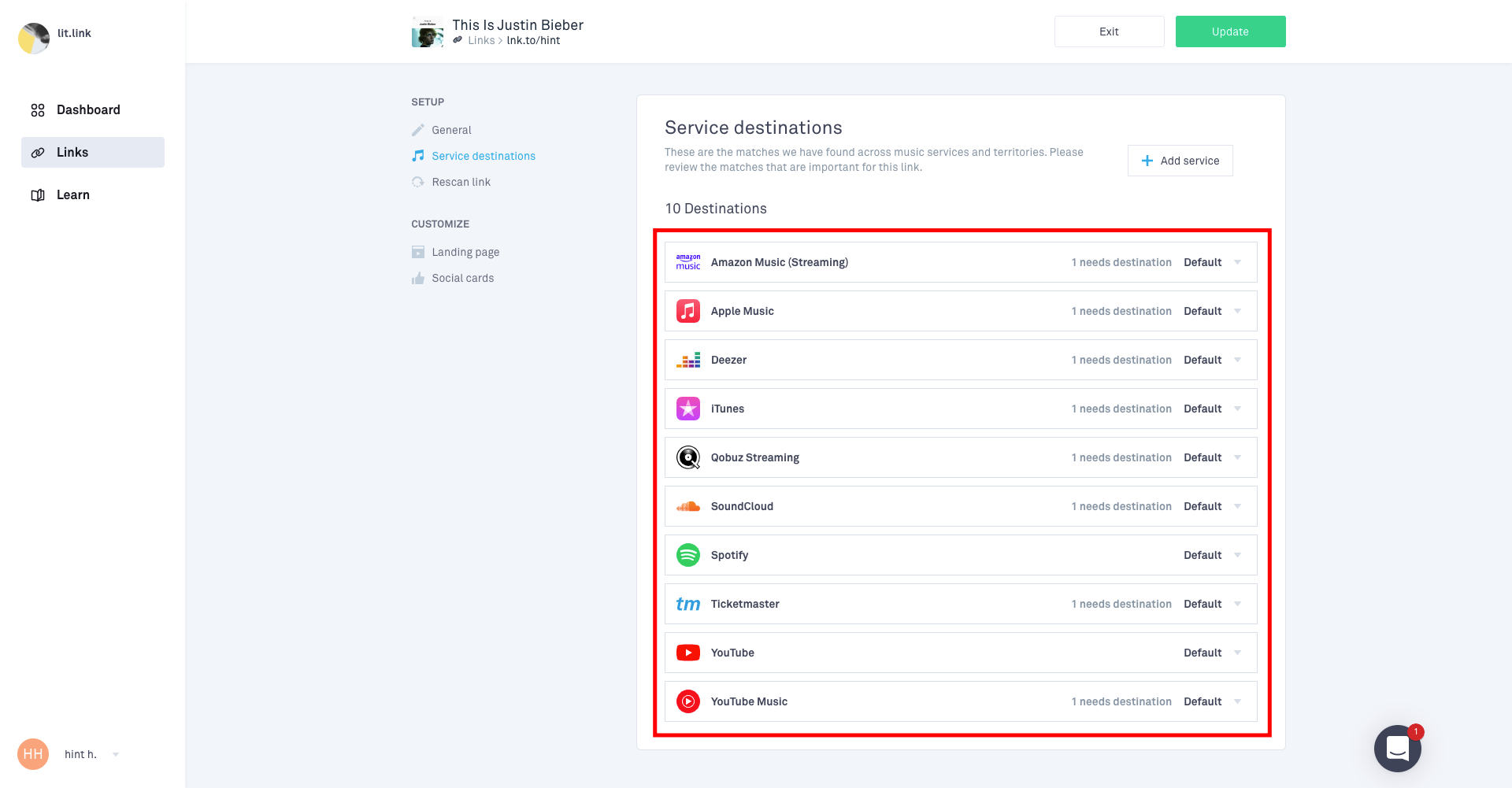
Task: Click the iTunes star icon
Action: (687, 409)
